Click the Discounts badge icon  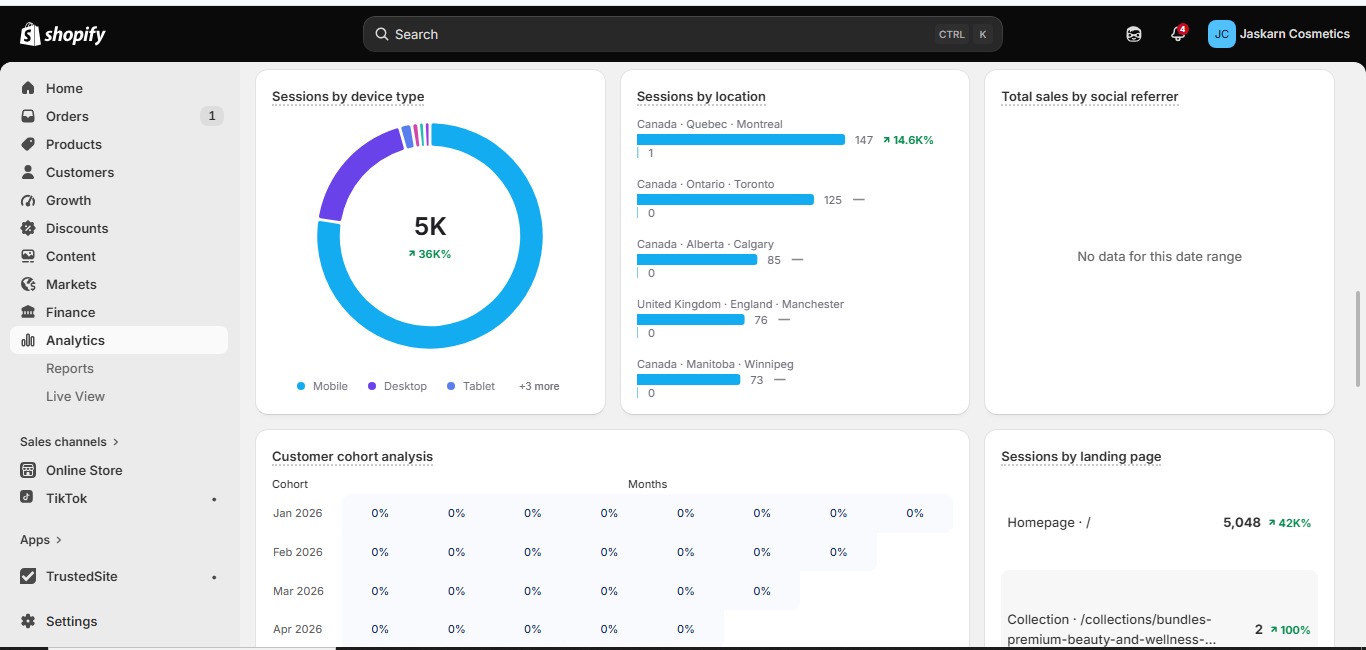pyautogui.click(x=28, y=228)
